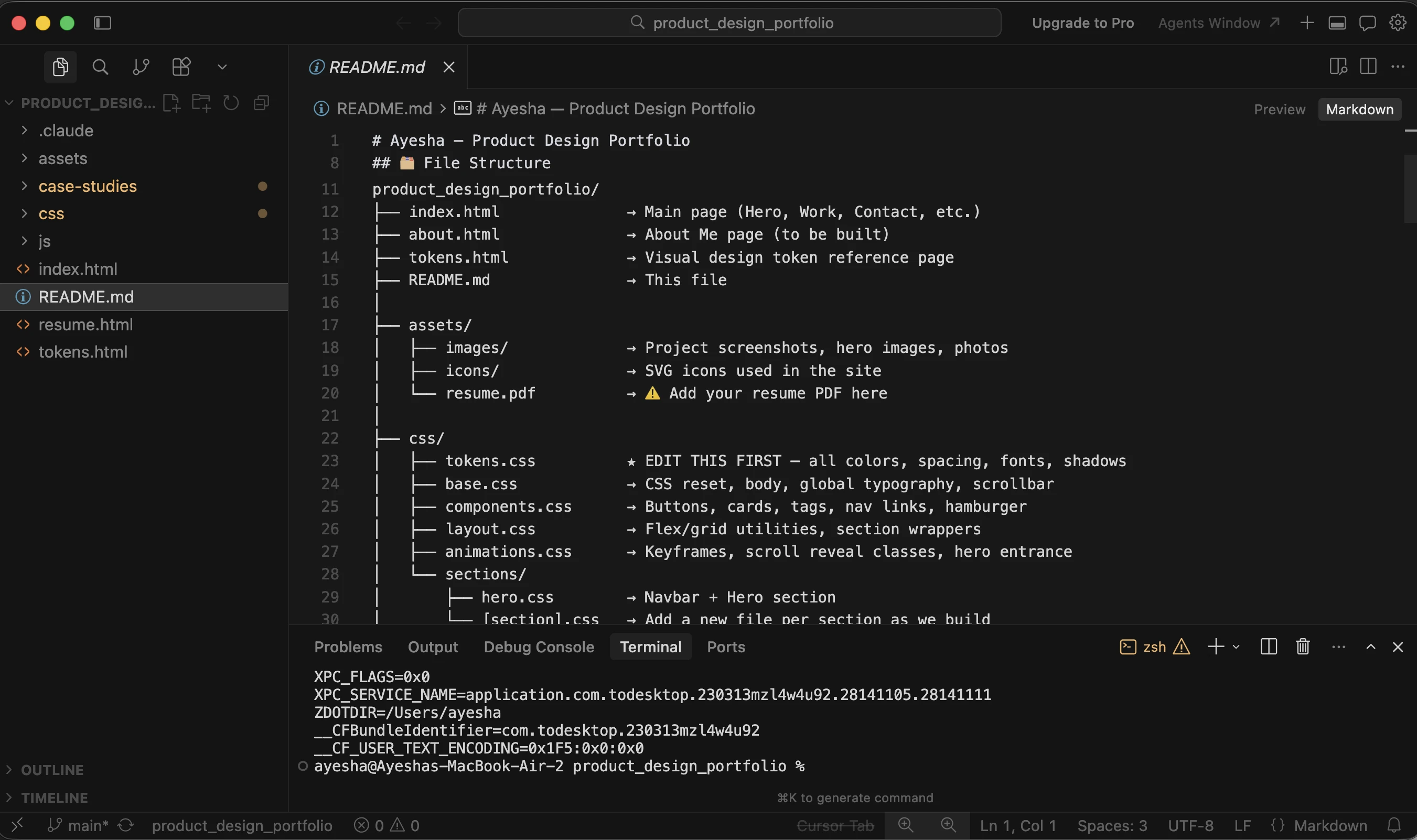This screenshot has height=840, width=1417.
Task: Open the Extensions view
Action: point(180,66)
